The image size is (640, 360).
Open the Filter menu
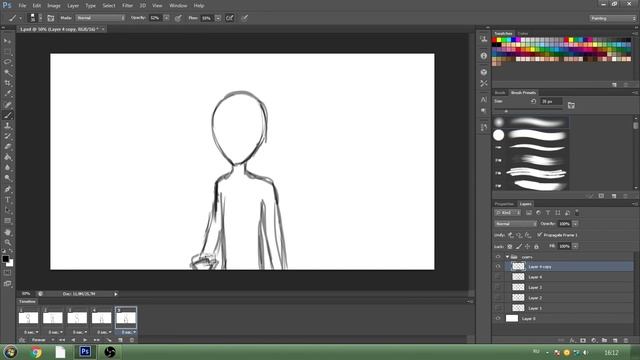pos(127,6)
